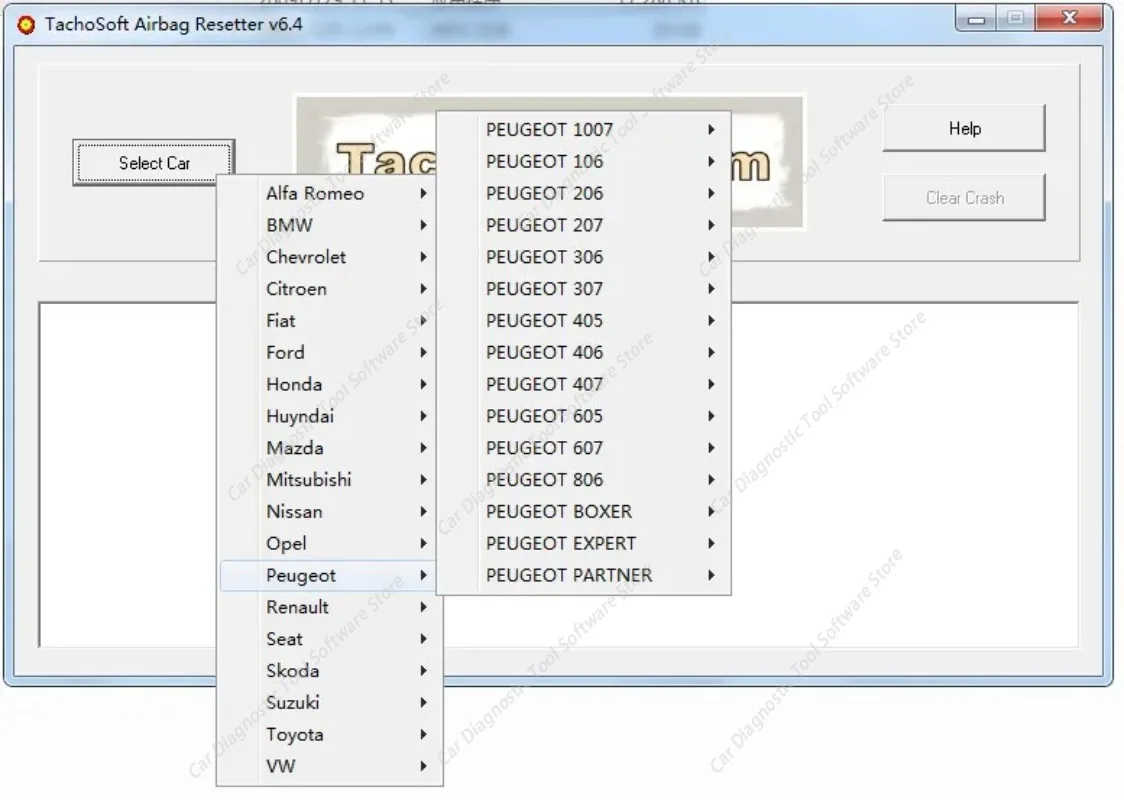Select PEUGEOT PARTNER model

[584, 575]
